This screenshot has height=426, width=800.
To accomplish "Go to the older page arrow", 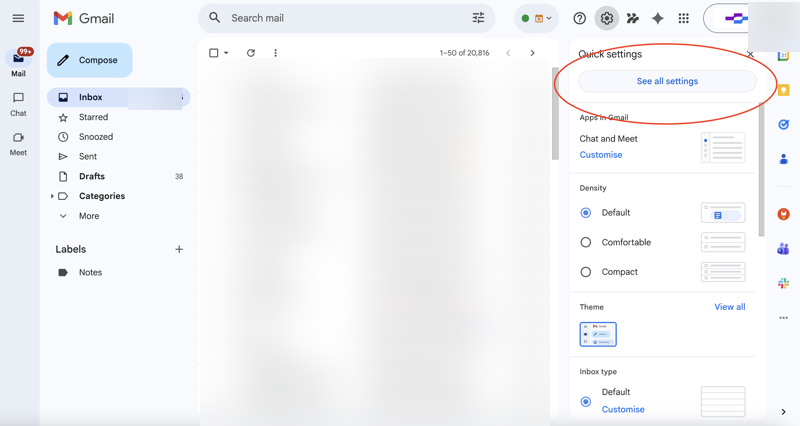I will coord(532,53).
